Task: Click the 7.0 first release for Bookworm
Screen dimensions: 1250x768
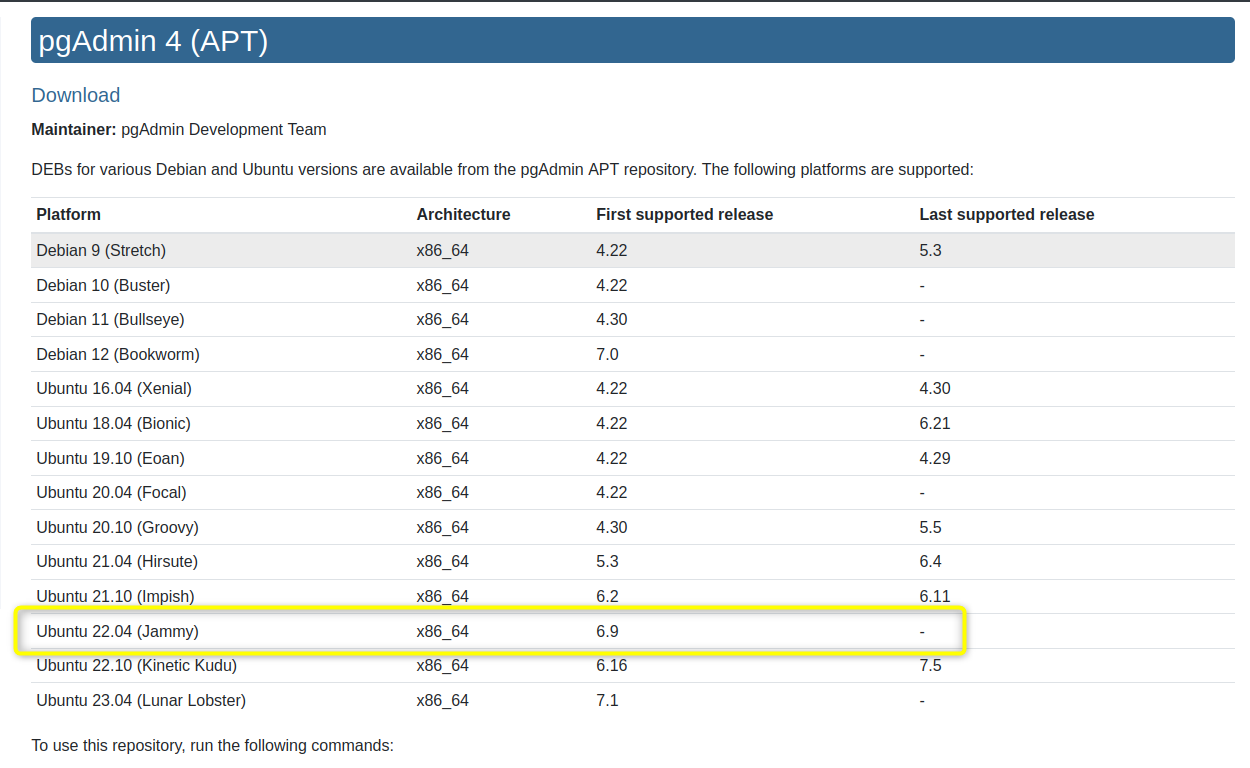Action: [x=607, y=354]
